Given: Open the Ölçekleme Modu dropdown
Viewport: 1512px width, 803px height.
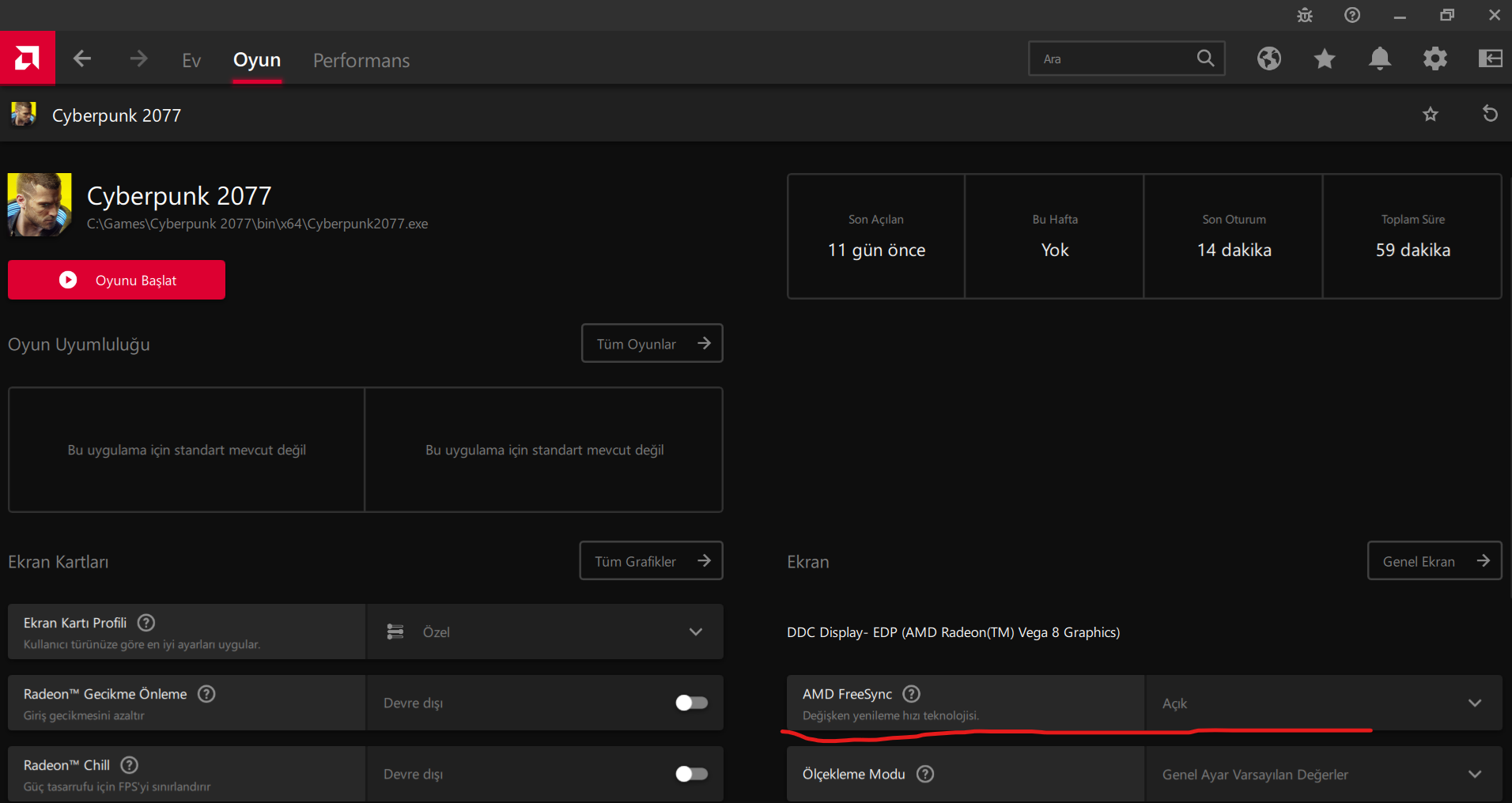Looking at the screenshot, I should (x=1323, y=774).
